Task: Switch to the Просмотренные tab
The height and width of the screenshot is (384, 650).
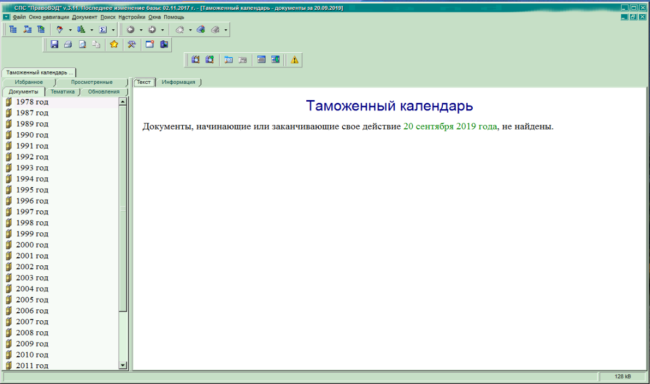Action: [x=92, y=82]
